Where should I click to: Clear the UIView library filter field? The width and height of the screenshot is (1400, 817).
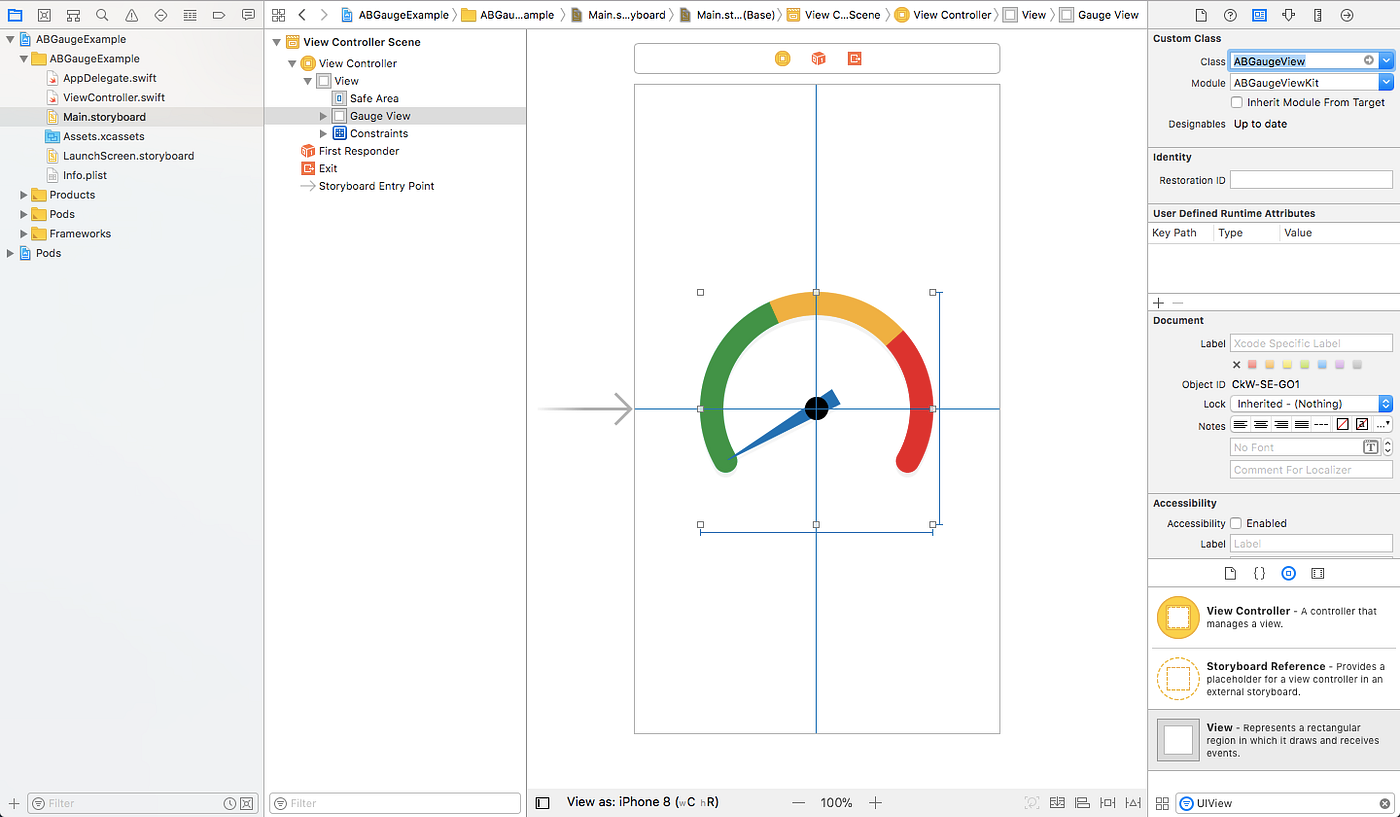pos(1386,803)
